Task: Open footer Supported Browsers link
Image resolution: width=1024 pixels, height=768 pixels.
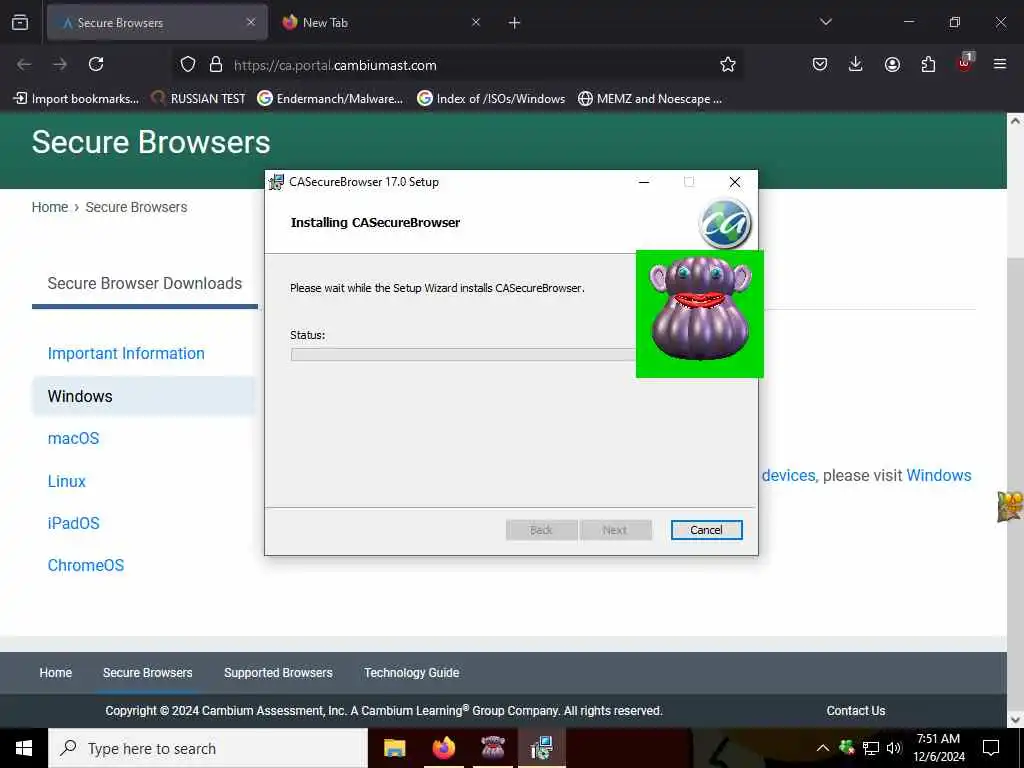Action: coord(278,673)
